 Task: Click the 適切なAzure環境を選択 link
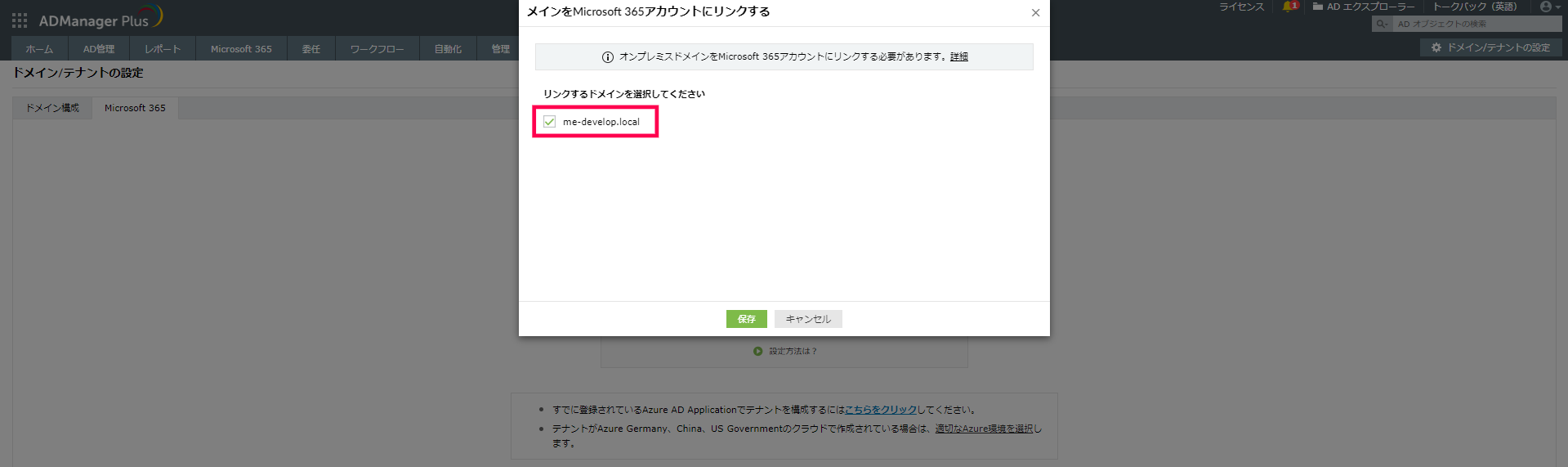point(984,429)
